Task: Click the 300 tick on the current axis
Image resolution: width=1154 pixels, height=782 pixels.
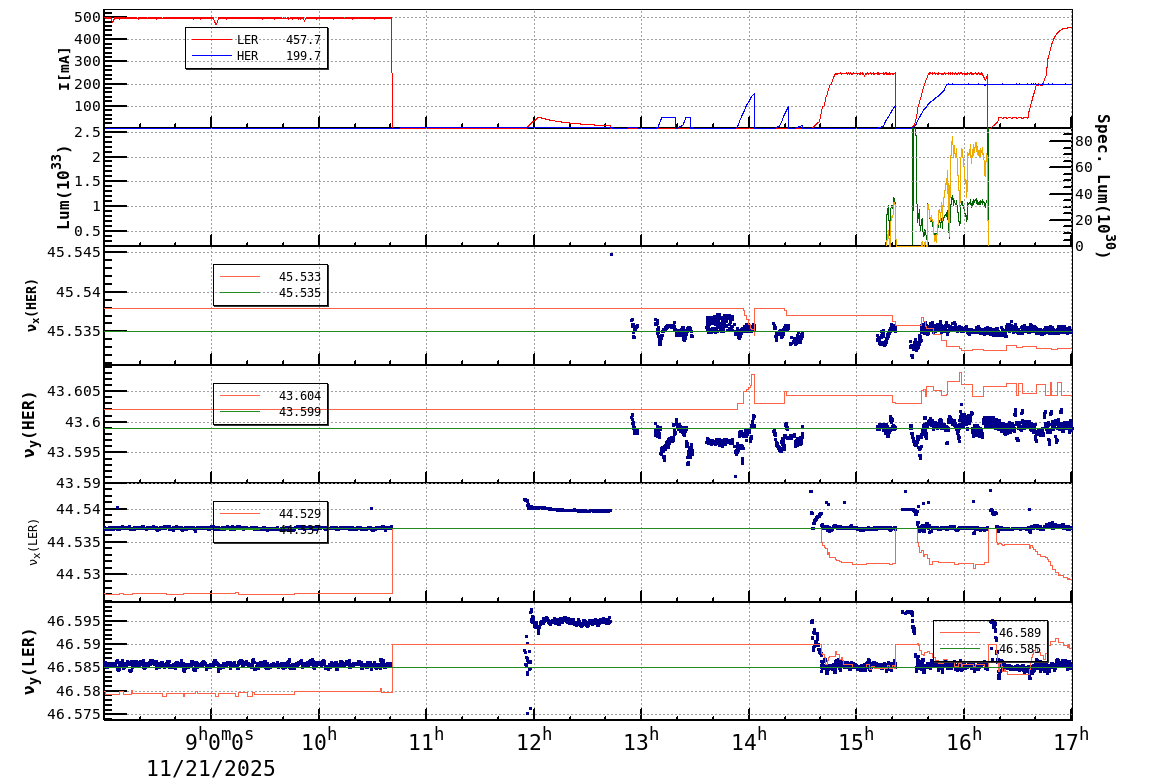Action: [88, 62]
